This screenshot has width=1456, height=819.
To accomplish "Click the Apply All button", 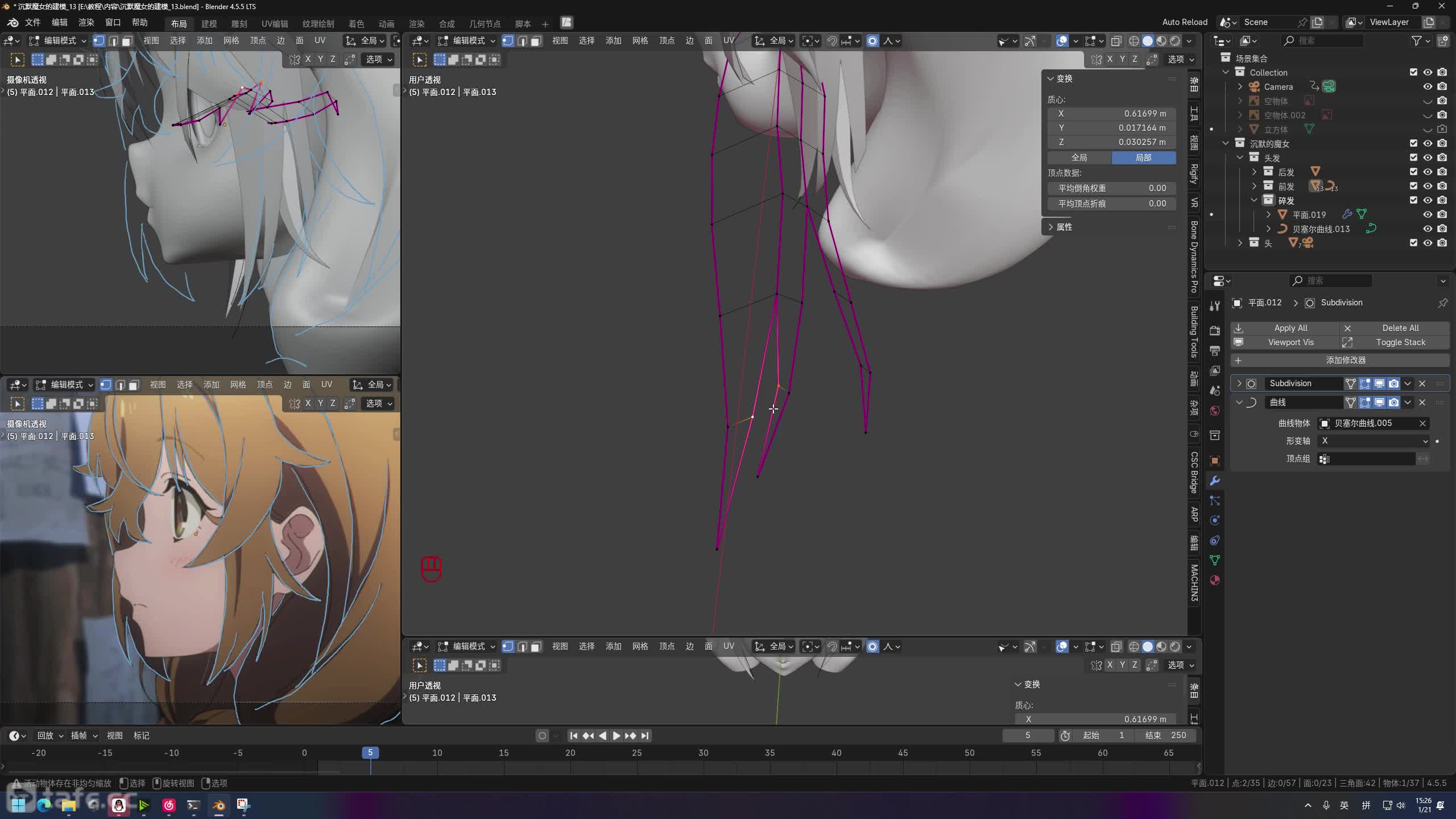I will (x=1290, y=328).
